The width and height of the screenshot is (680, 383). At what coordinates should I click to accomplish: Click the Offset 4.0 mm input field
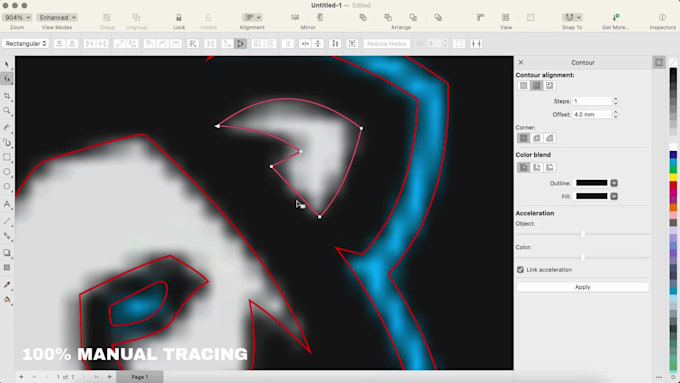pyautogui.click(x=592, y=115)
